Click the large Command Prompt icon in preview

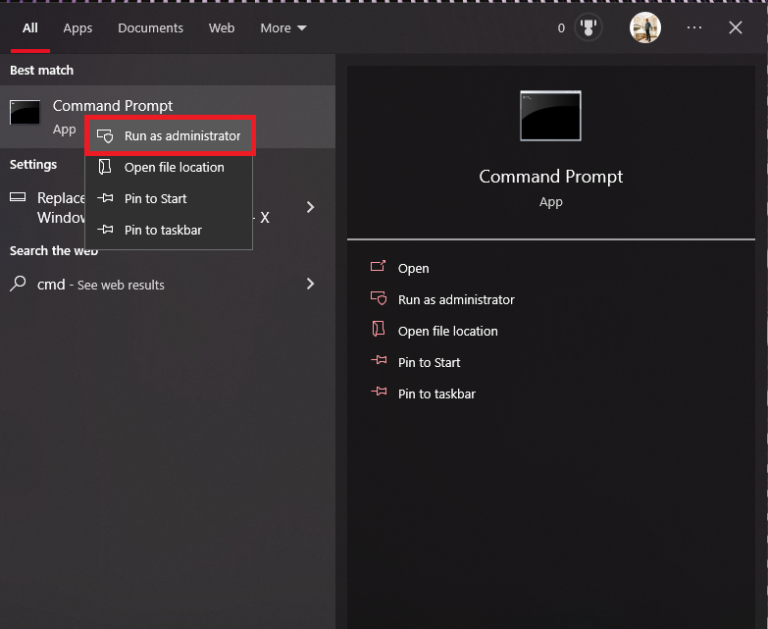point(550,116)
